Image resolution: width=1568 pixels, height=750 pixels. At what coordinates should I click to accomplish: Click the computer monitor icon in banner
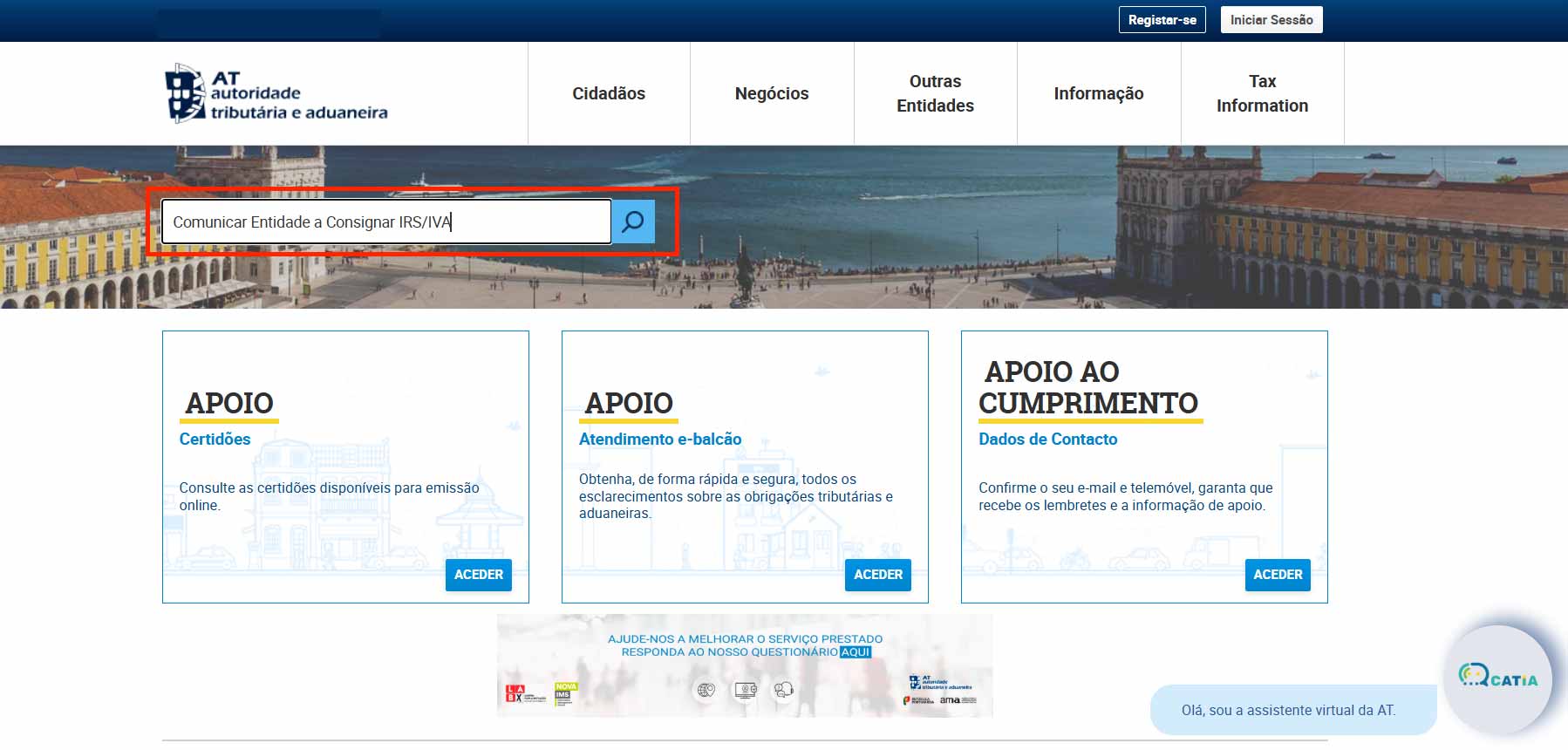point(746,691)
